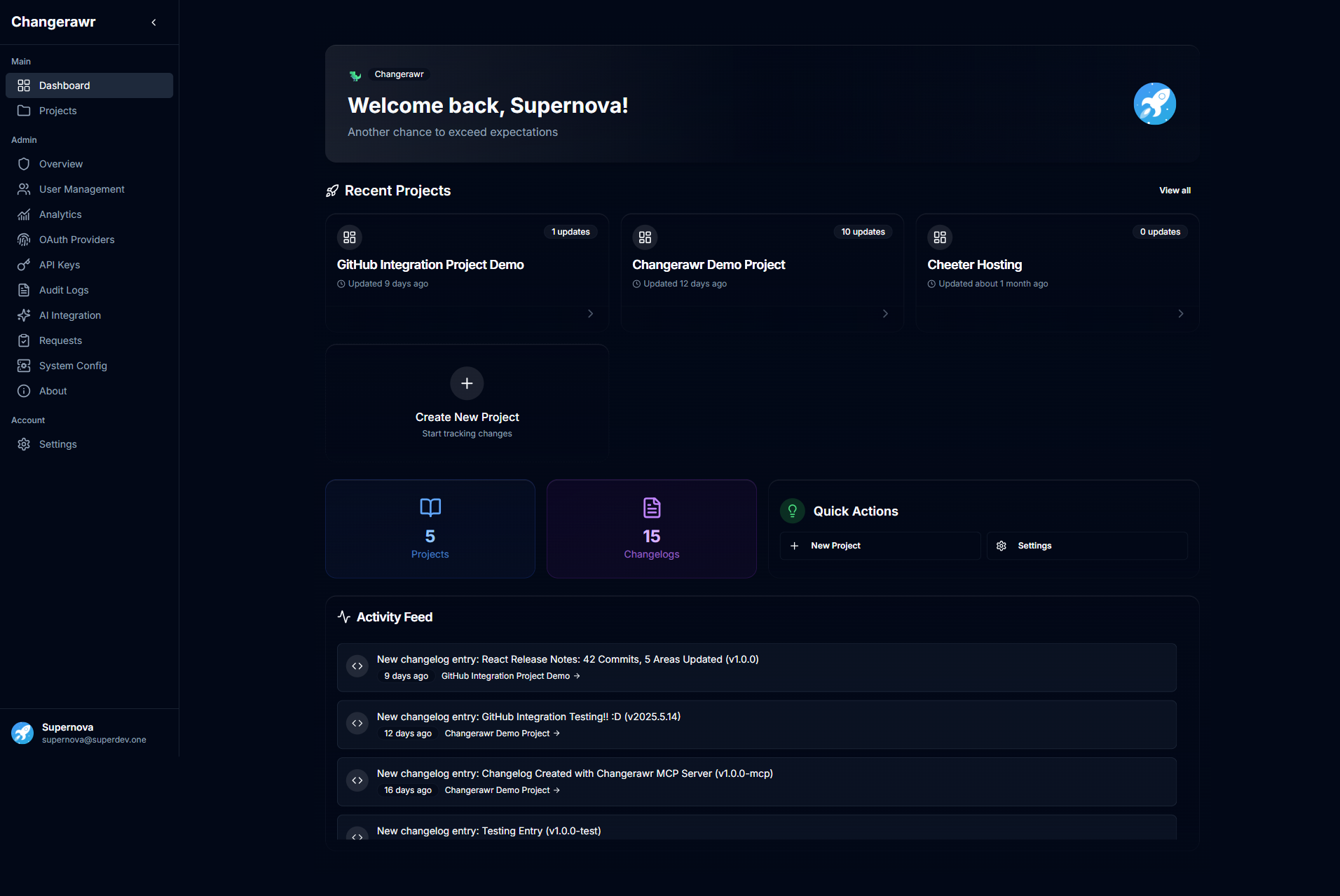The height and width of the screenshot is (896, 1340).
Task: Open GitHub Integration Testing changelog entry
Action: click(x=528, y=717)
